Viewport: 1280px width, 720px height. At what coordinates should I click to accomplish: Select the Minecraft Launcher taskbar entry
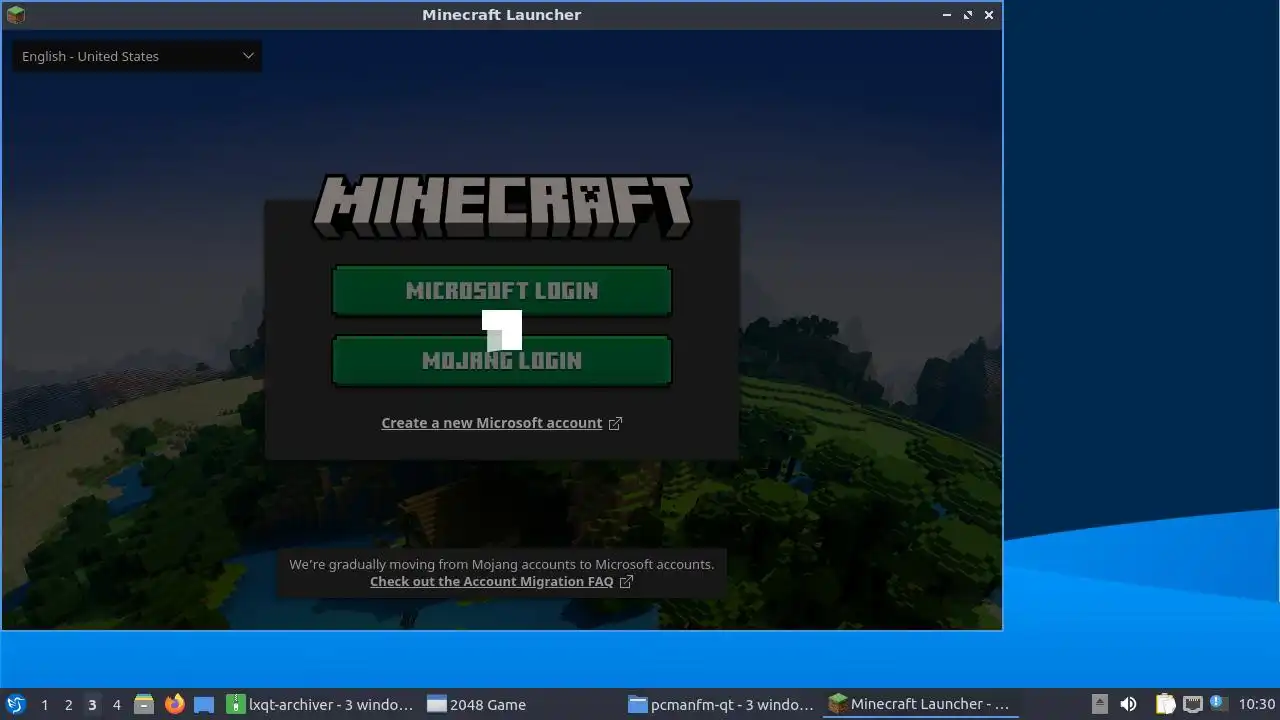(x=921, y=704)
